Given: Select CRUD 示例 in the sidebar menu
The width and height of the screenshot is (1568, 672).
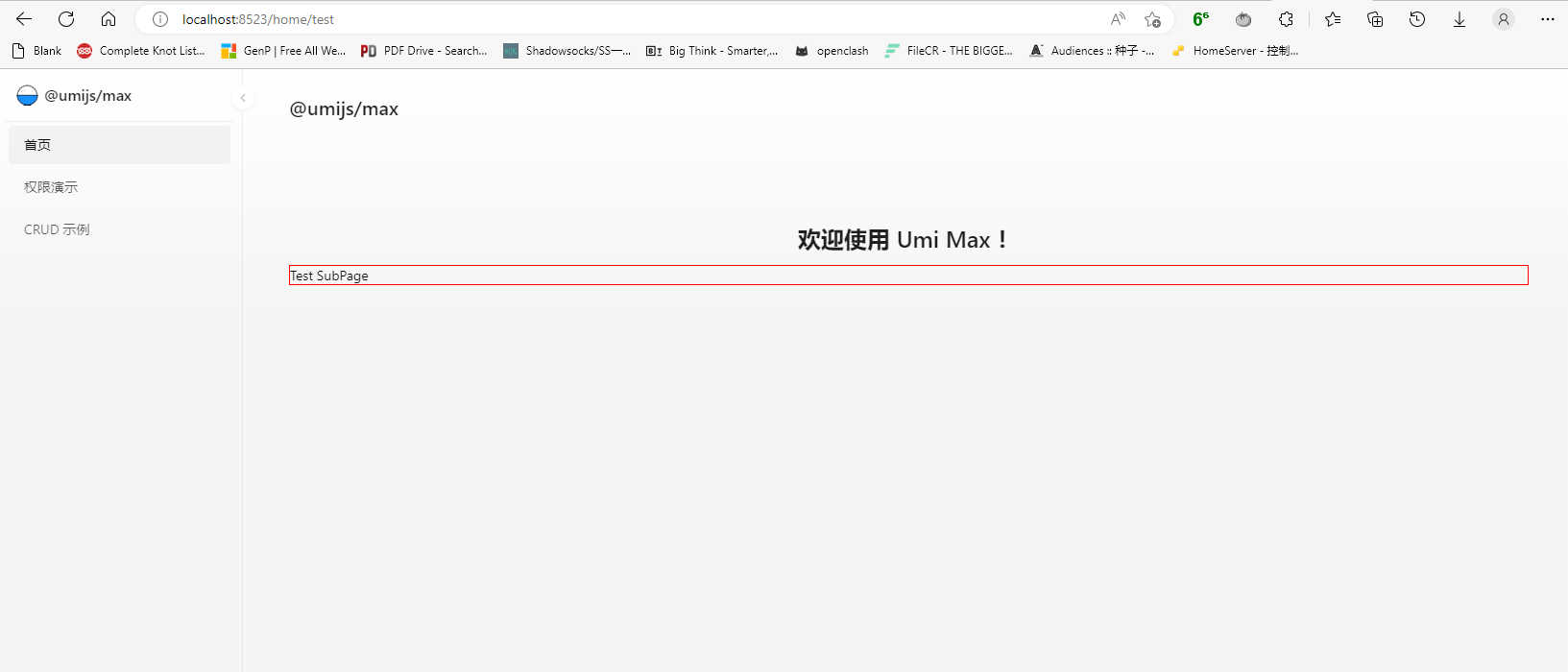Looking at the screenshot, I should click(119, 229).
